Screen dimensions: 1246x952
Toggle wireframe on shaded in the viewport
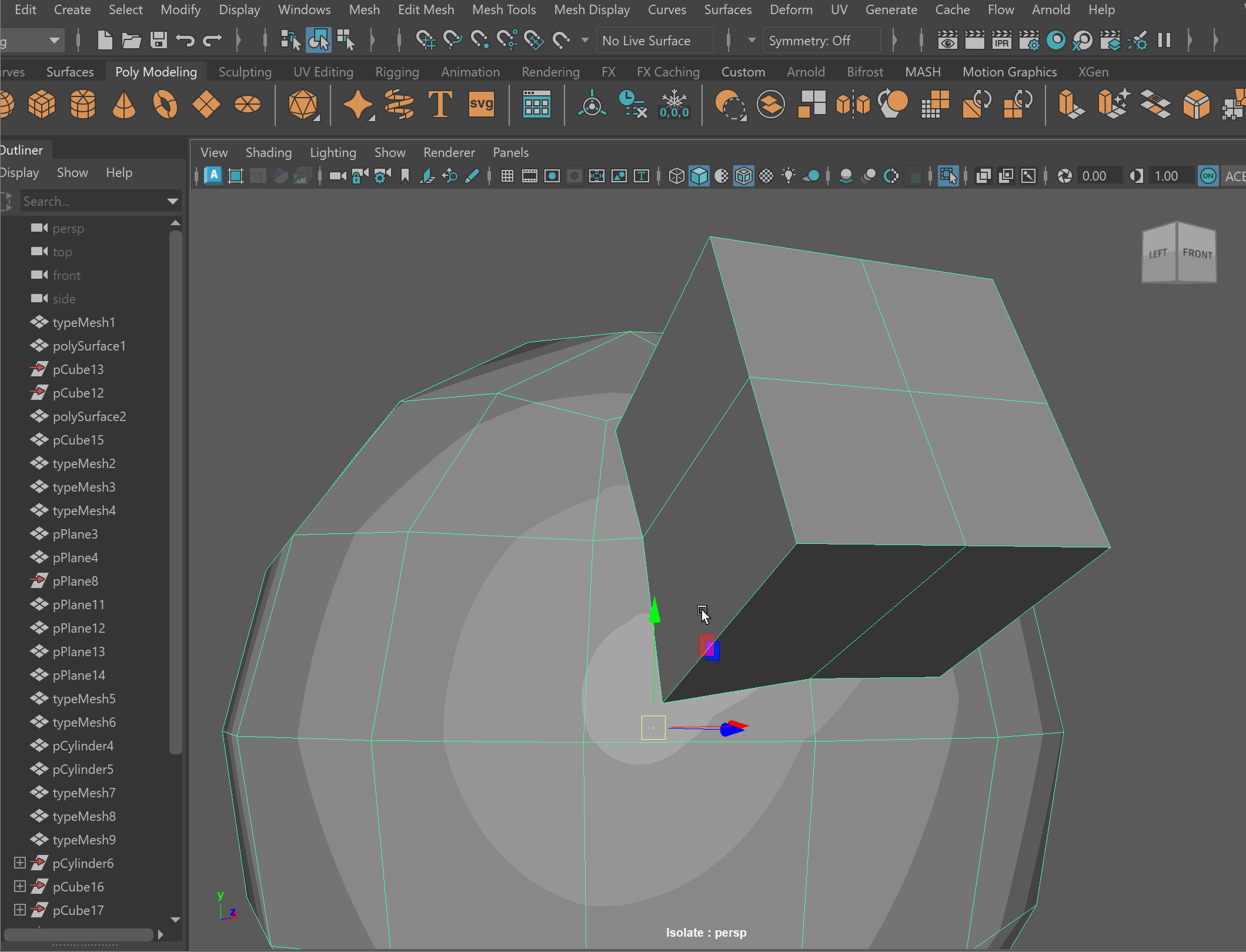click(x=744, y=176)
